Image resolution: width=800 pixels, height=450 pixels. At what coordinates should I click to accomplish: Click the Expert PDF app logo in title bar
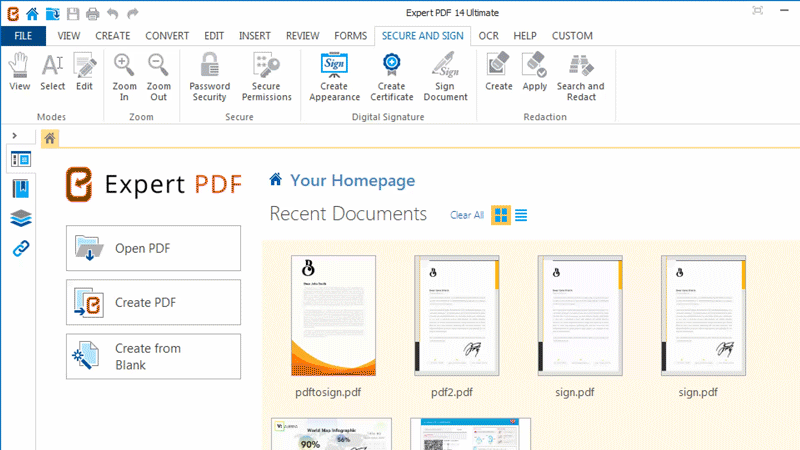[x=13, y=13]
